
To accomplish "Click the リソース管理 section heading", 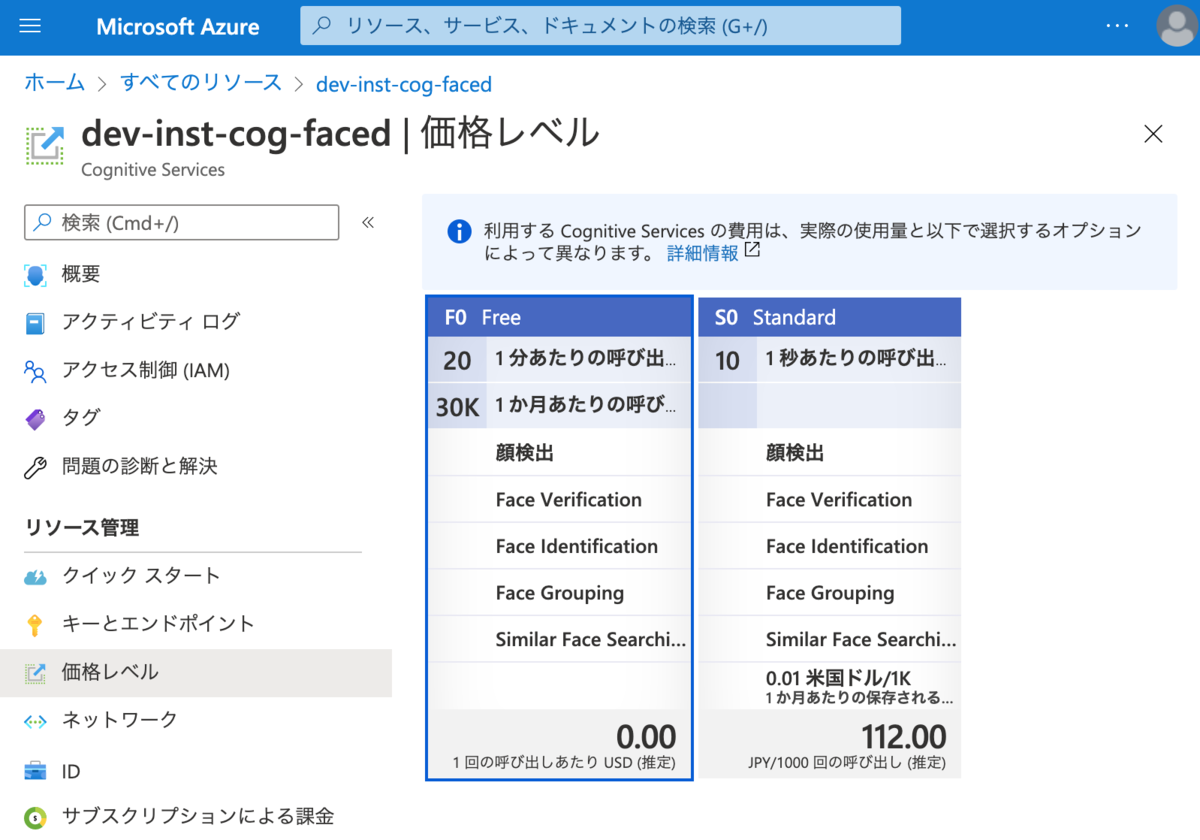I will point(82,528).
